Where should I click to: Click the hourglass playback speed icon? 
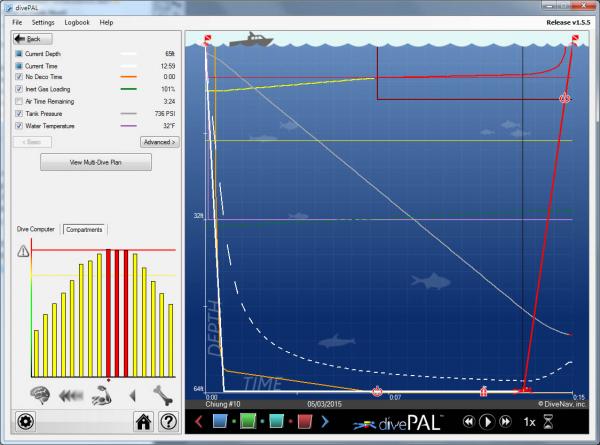[547, 422]
